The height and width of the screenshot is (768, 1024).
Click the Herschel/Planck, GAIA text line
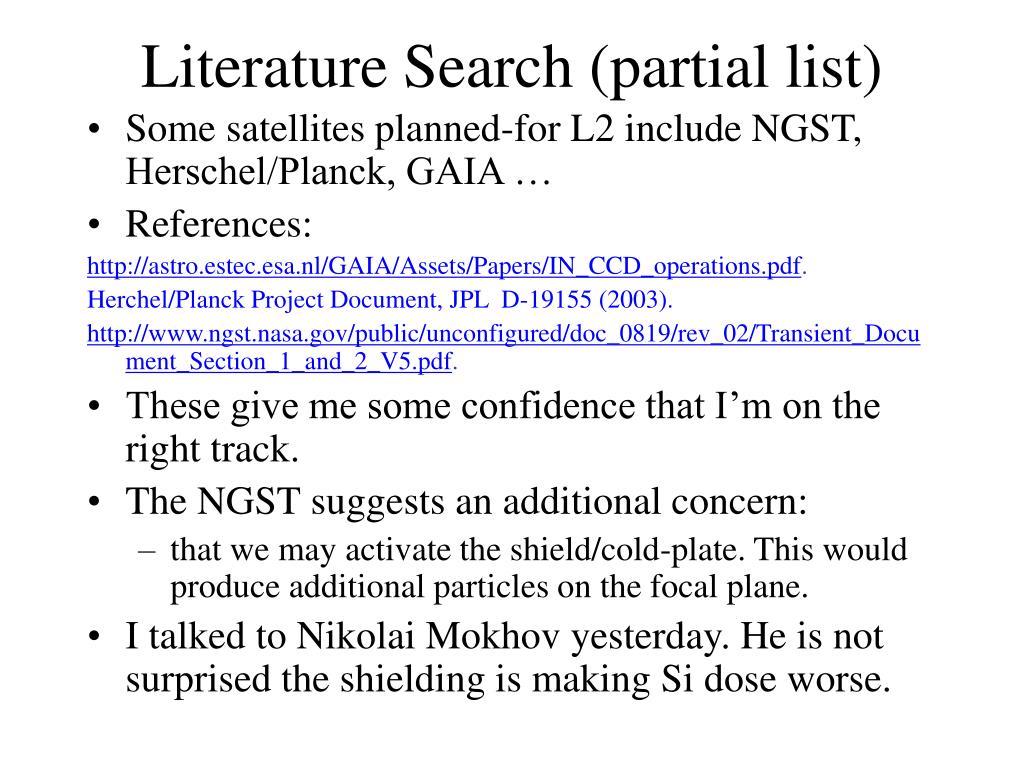click(338, 172)
